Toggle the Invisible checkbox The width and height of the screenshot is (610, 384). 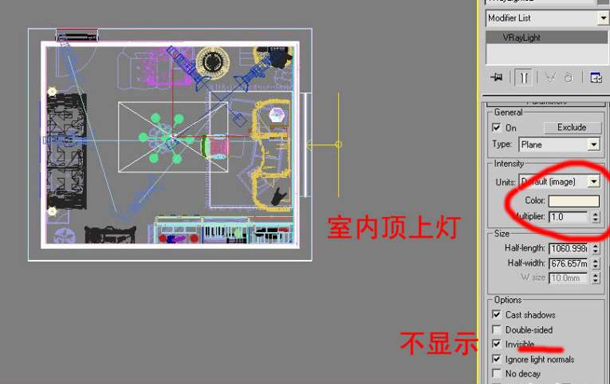pyautogui.click(x=496, y=344)
